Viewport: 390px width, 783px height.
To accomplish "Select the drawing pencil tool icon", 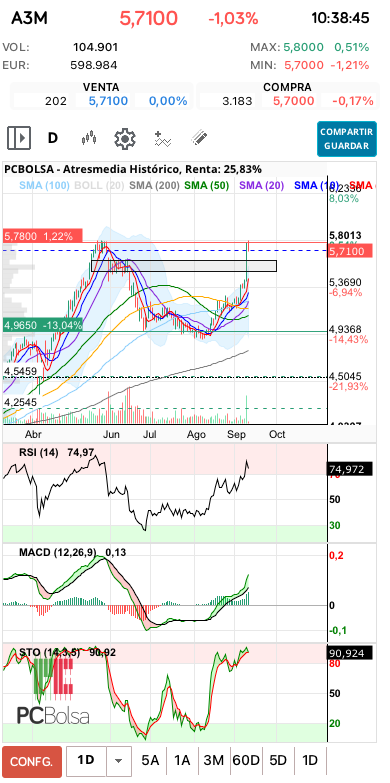I will click(199, 138).
